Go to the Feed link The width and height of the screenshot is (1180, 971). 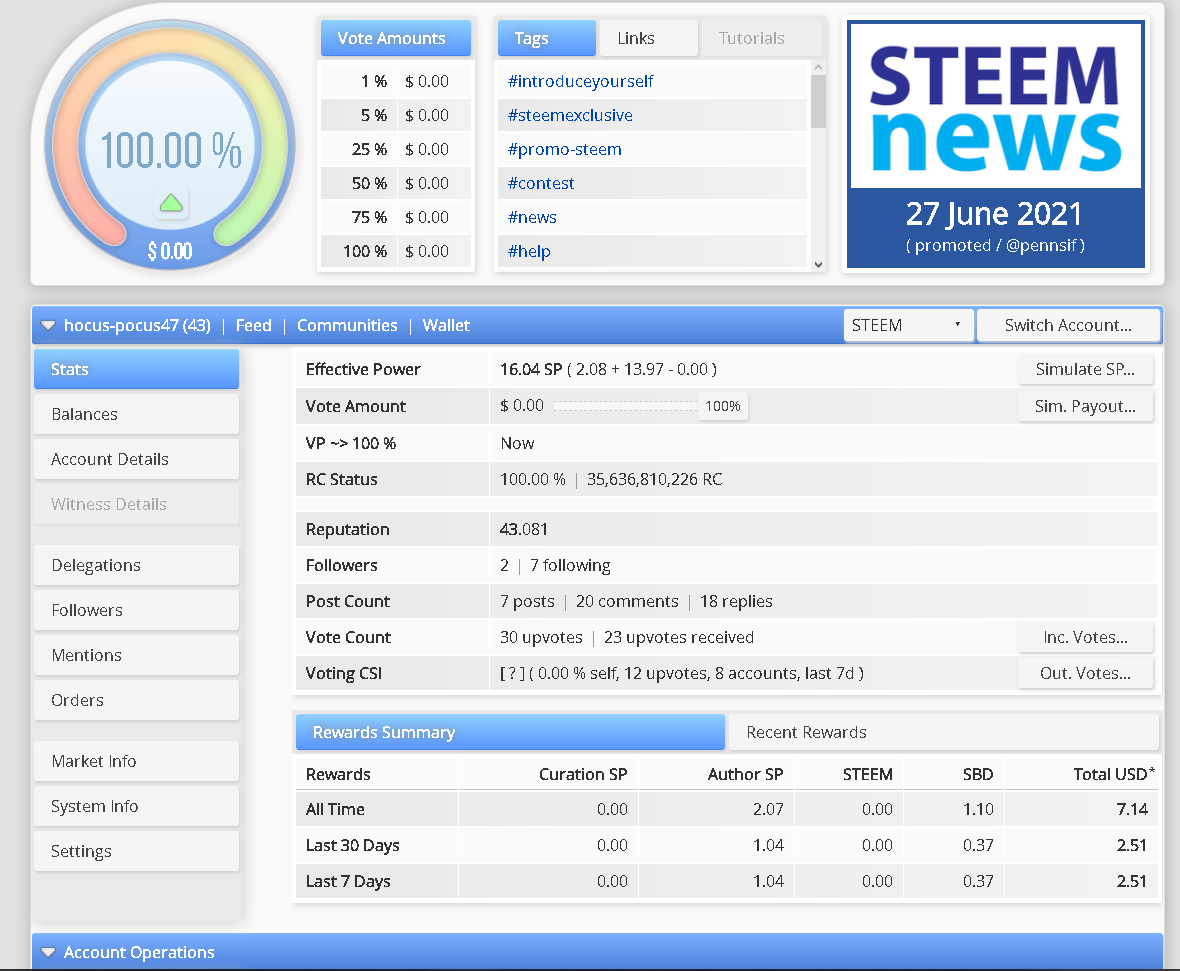point(254,326)
